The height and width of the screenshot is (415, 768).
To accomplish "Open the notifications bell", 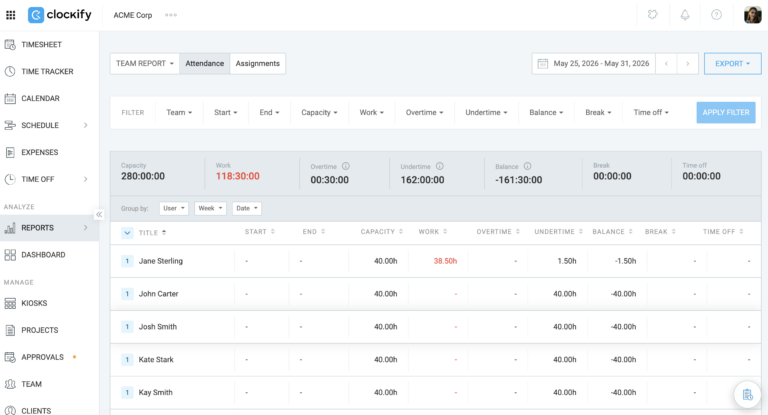I will 685,15.
